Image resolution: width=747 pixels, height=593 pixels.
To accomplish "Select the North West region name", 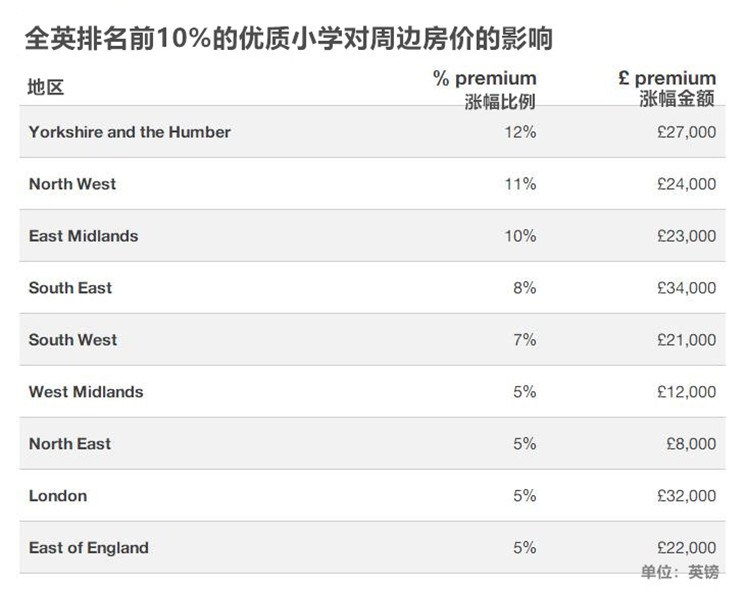I will point(72,184).
